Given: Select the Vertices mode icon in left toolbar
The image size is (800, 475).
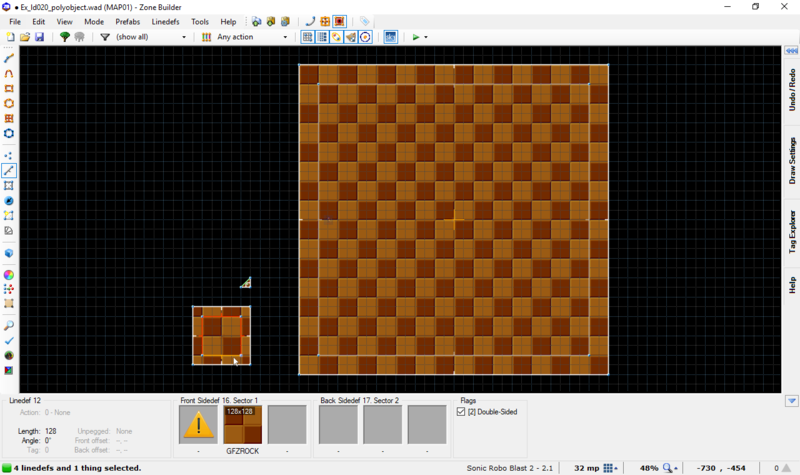Looking at the screenshot, I should pos(9,155).
